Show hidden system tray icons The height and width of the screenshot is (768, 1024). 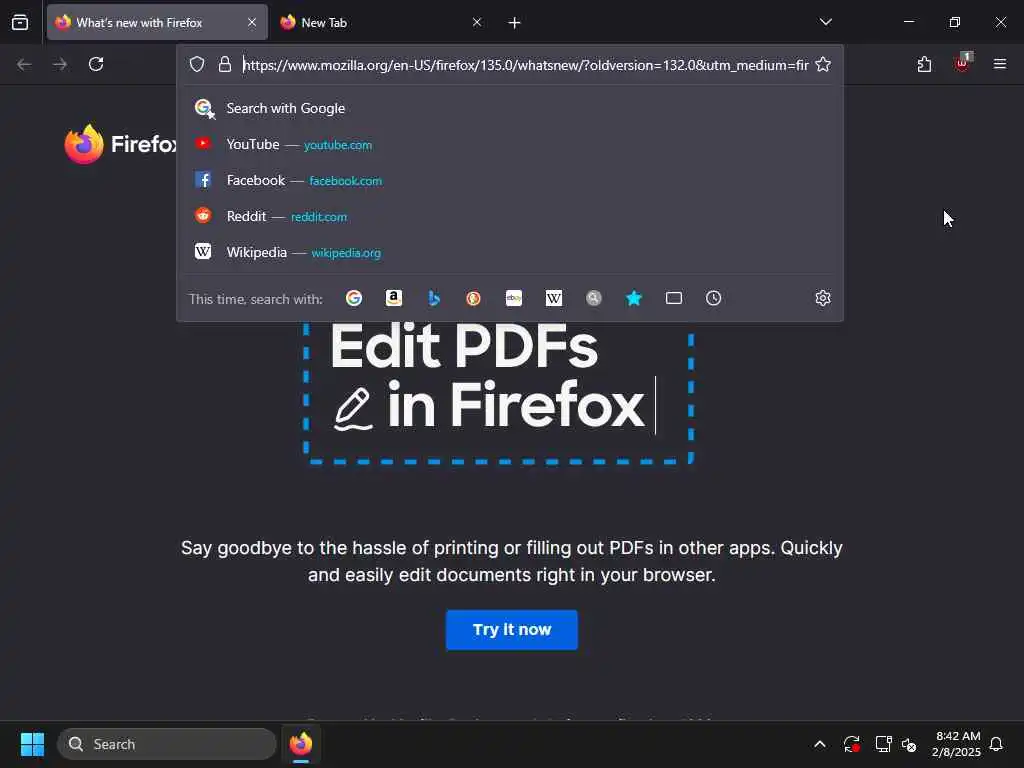[820, 744]
